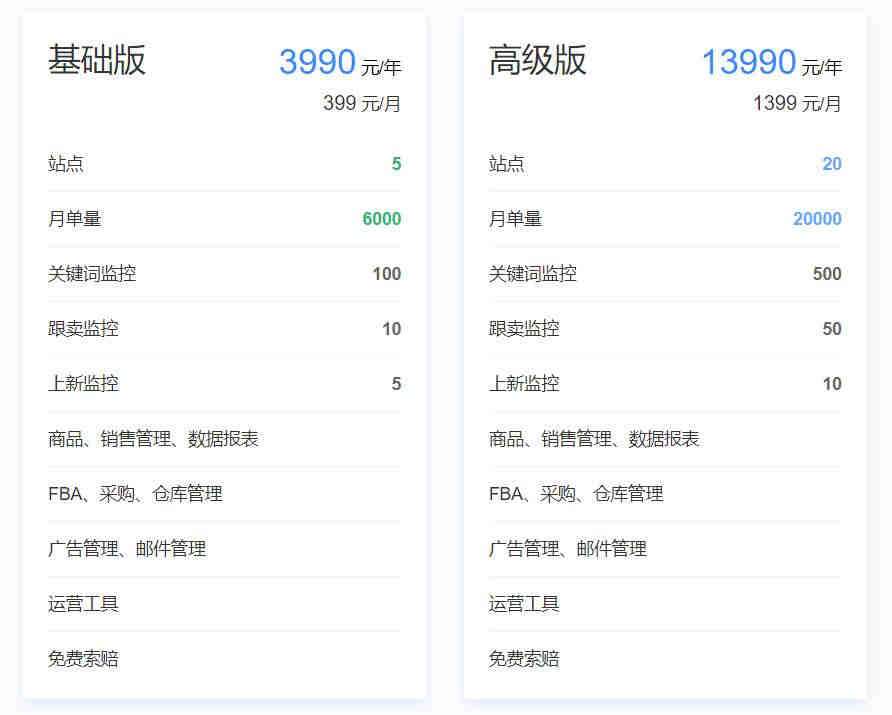892x715 pixels.
Task: Click 运营工具 in 高级版 card
Action: (x=525, y=604)
